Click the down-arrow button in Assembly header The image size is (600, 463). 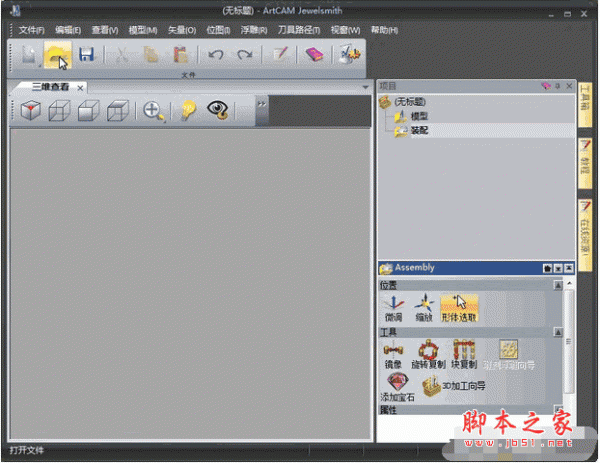pos(558,269)
